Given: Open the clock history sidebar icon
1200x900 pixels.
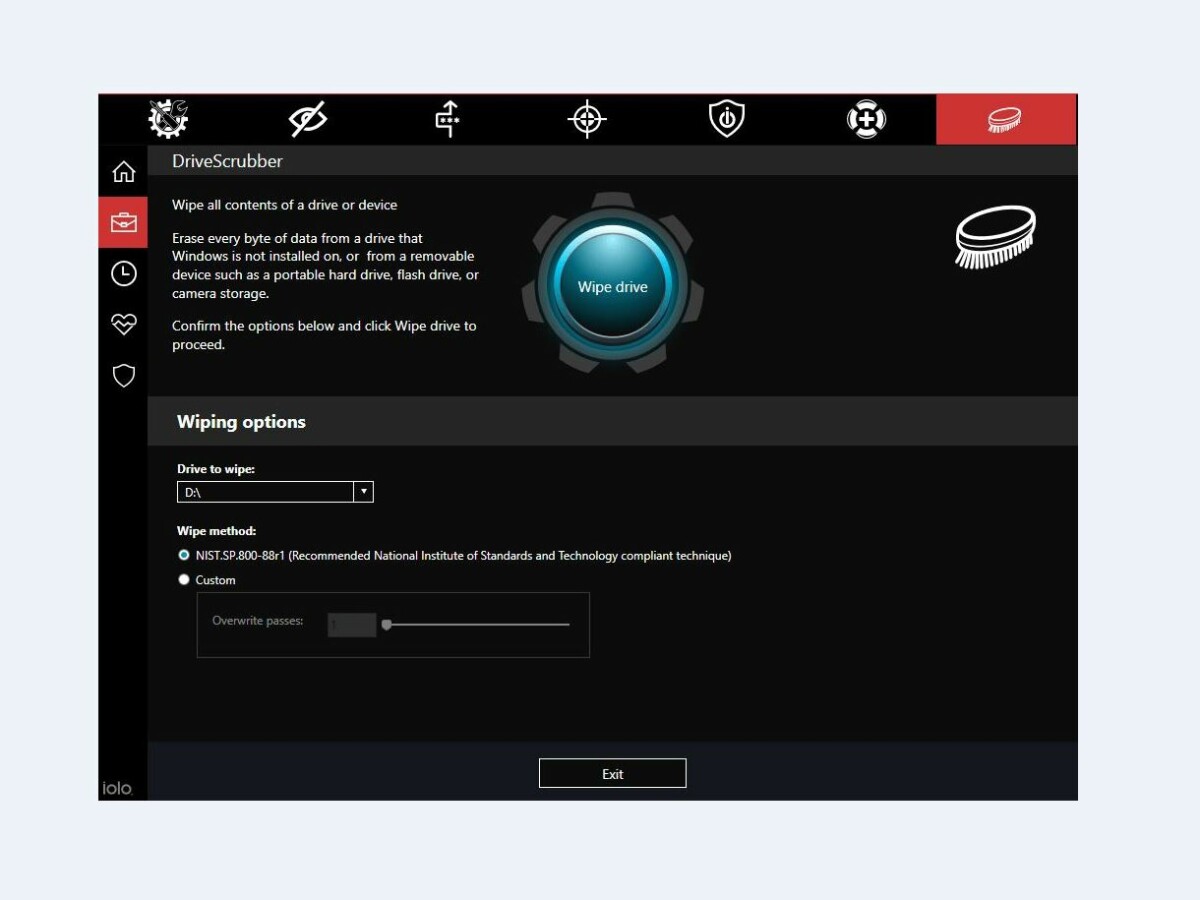Looking at the screenshot, I should point(123,274).
